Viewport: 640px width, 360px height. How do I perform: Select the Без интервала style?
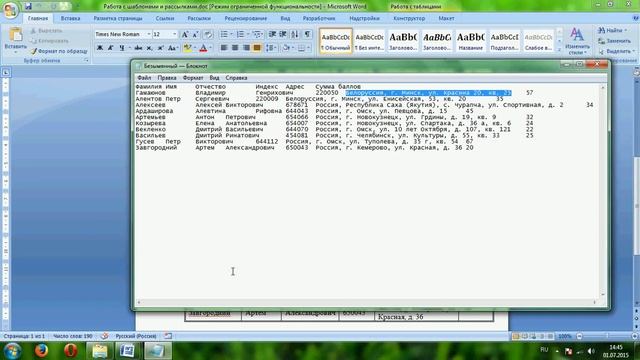click(x=369, y=41)
